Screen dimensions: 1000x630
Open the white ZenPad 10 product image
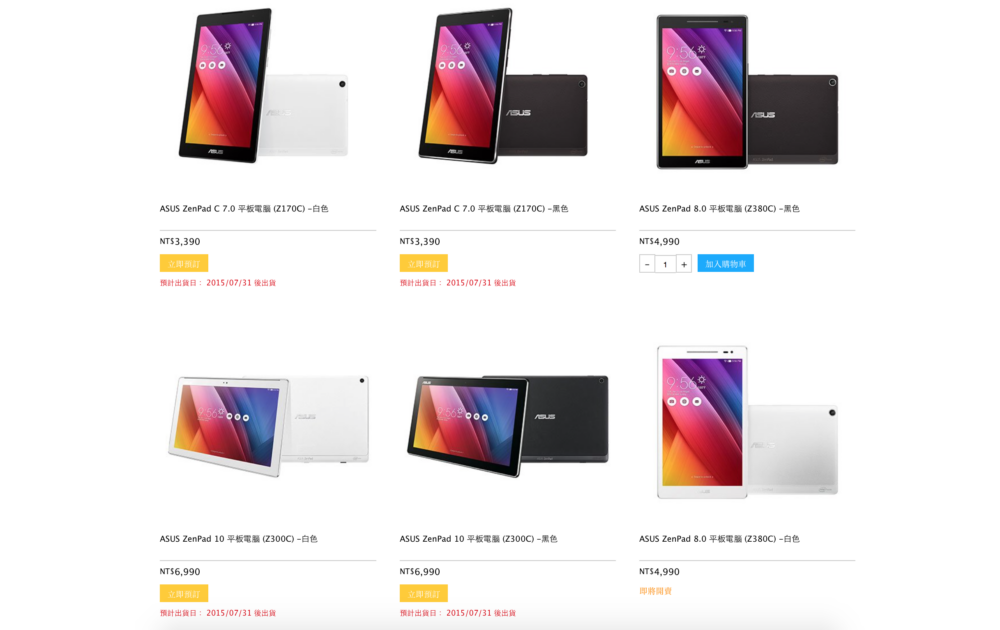(267, 422)
